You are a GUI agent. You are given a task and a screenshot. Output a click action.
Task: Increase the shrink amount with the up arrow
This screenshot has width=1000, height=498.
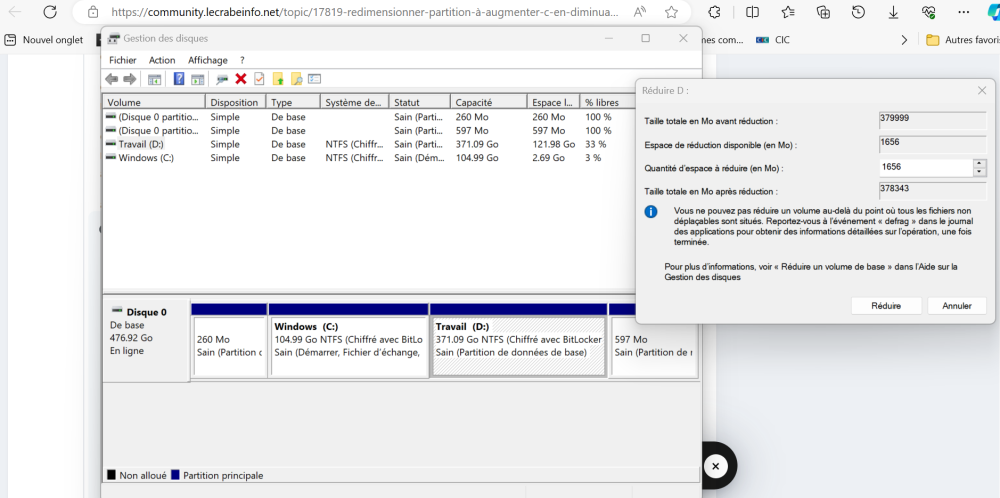[x=979, y=164]
